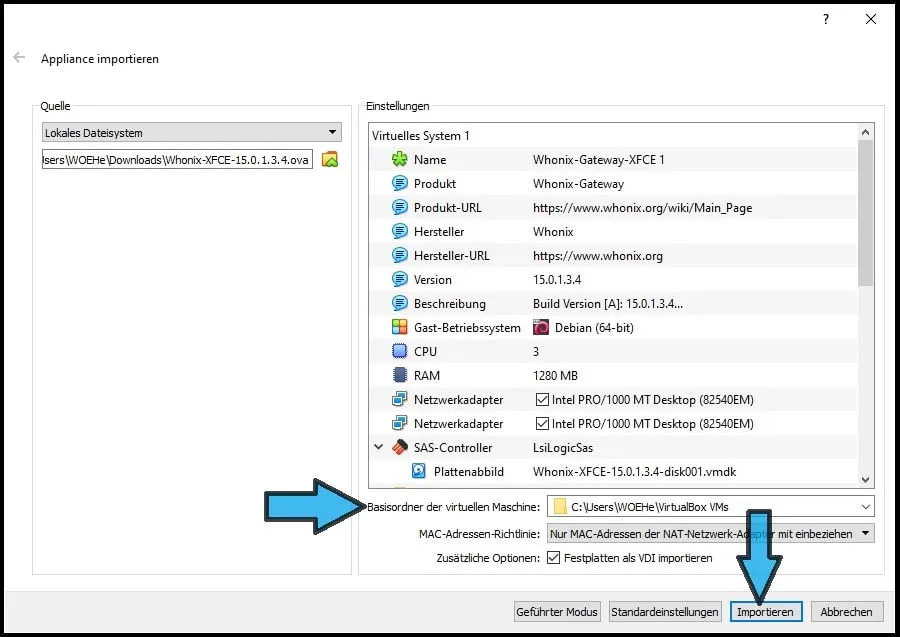
Task: Click the Hersteller-URL value https://www.whonix.org
Action: [x=598, y=255]
